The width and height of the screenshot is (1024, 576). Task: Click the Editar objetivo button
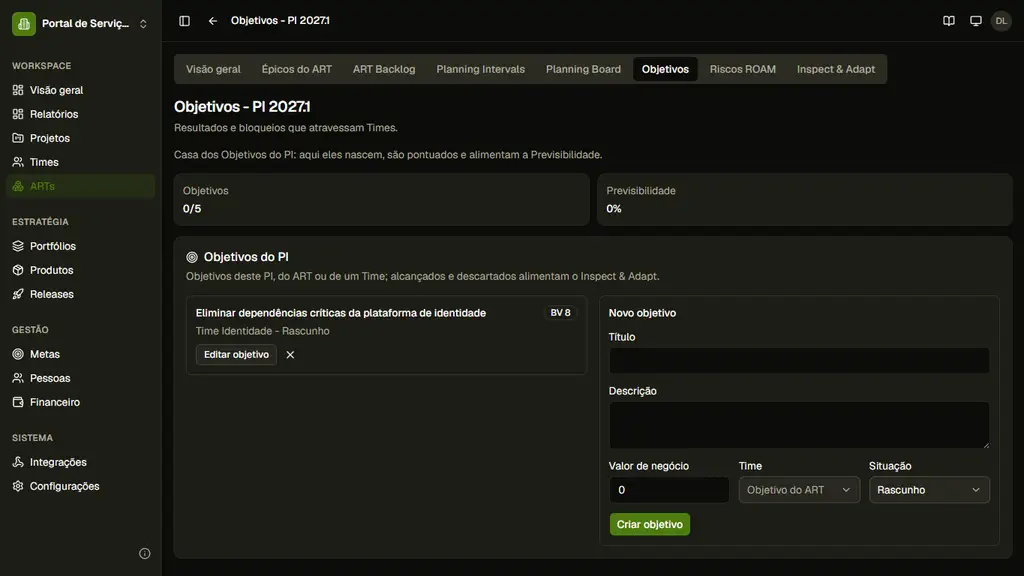tap(236, 355)
